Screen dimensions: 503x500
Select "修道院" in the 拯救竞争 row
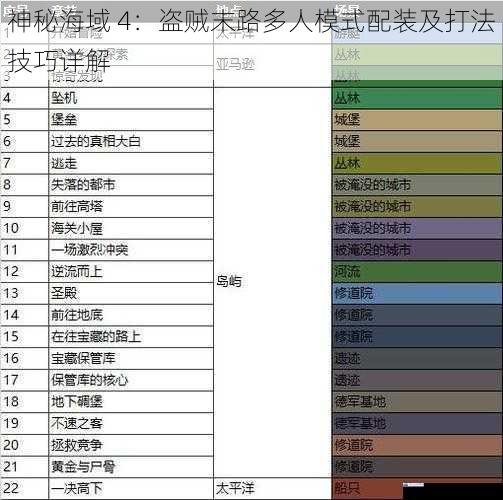[417, 445]
